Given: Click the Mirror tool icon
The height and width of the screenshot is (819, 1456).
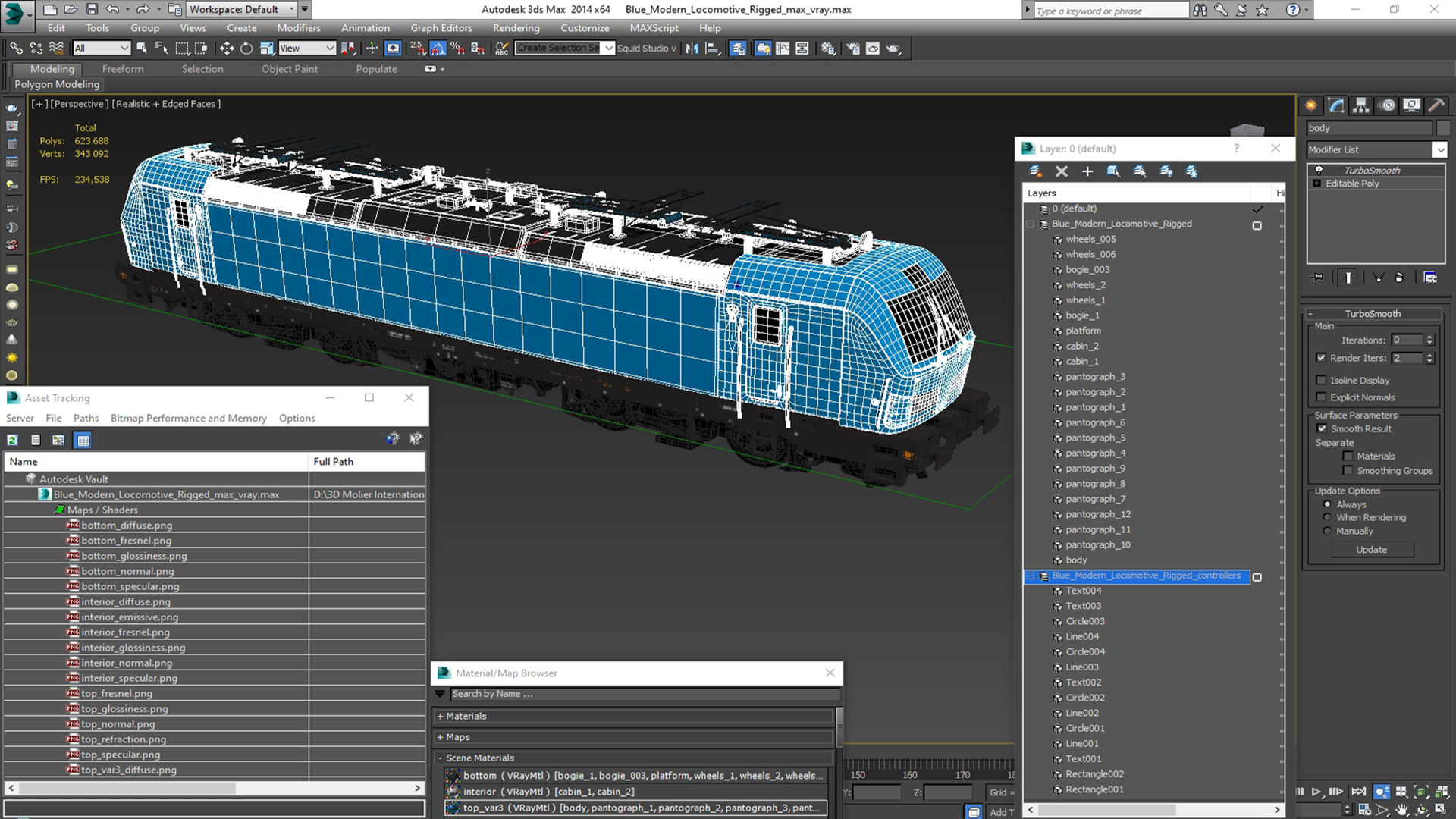Looking at the screenshot, I should [x=692, y=49].
